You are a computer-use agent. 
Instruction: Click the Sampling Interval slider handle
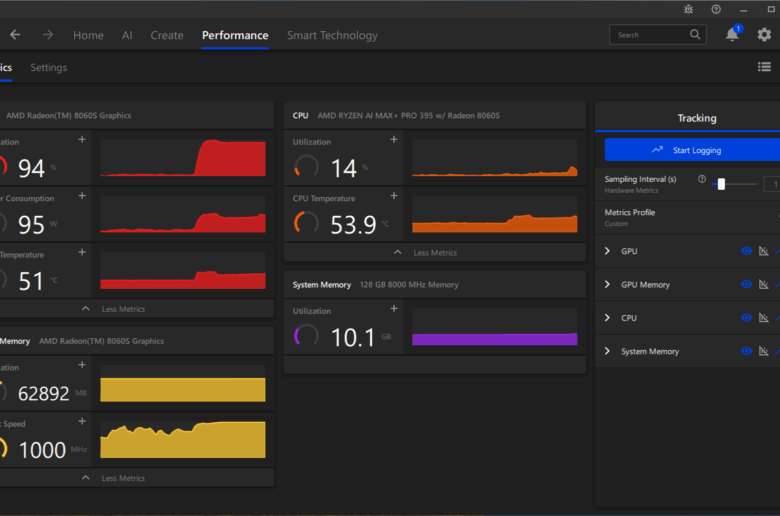click(721, 184)
